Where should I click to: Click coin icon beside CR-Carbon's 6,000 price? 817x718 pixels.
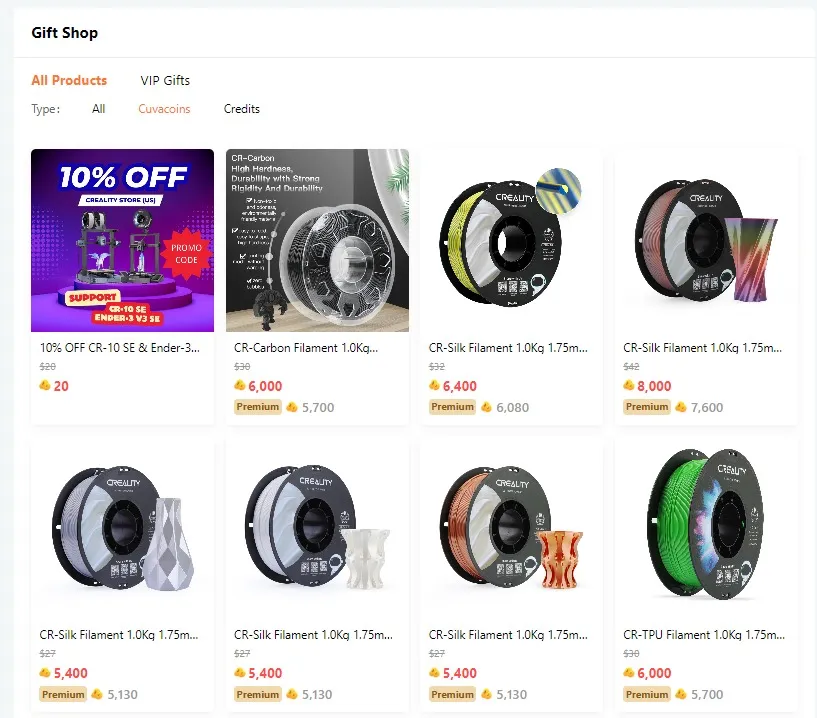click(x=240, y=386)
